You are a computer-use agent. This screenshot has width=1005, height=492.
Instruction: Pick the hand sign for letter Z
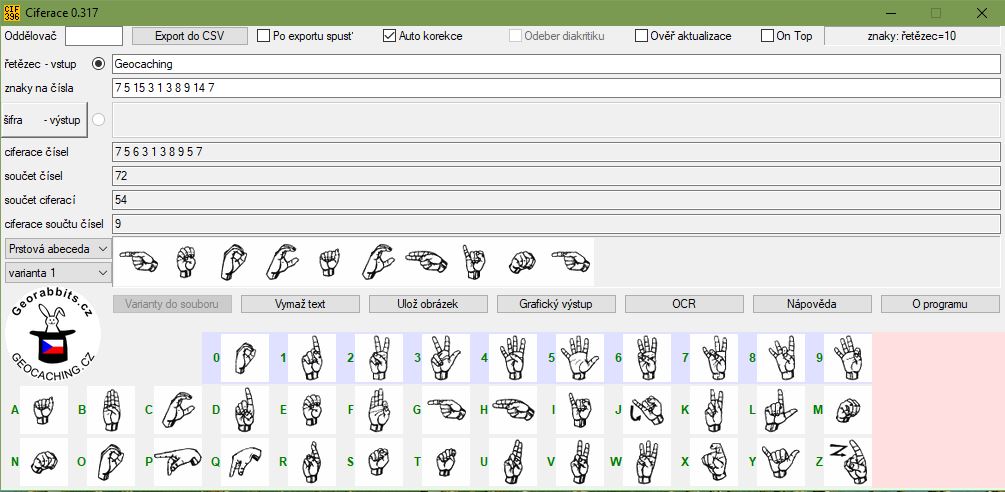point(847,462)
